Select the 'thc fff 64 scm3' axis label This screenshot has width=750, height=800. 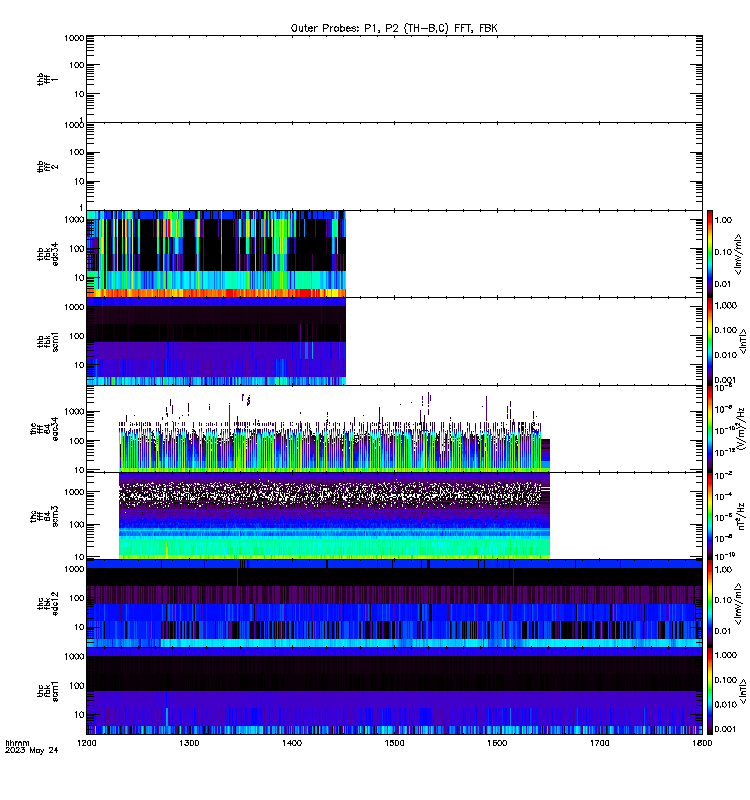click(44, 516)
